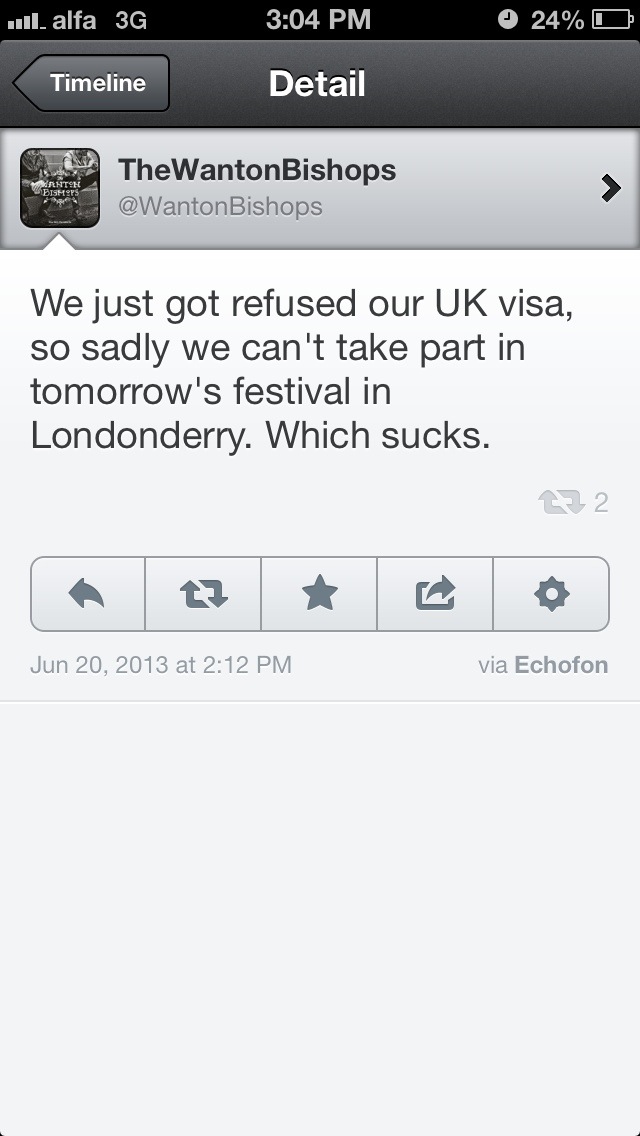Screen dimensions: 640x1136
Task: Open TheWantonBishops avatar image
Action: (60, 188)
